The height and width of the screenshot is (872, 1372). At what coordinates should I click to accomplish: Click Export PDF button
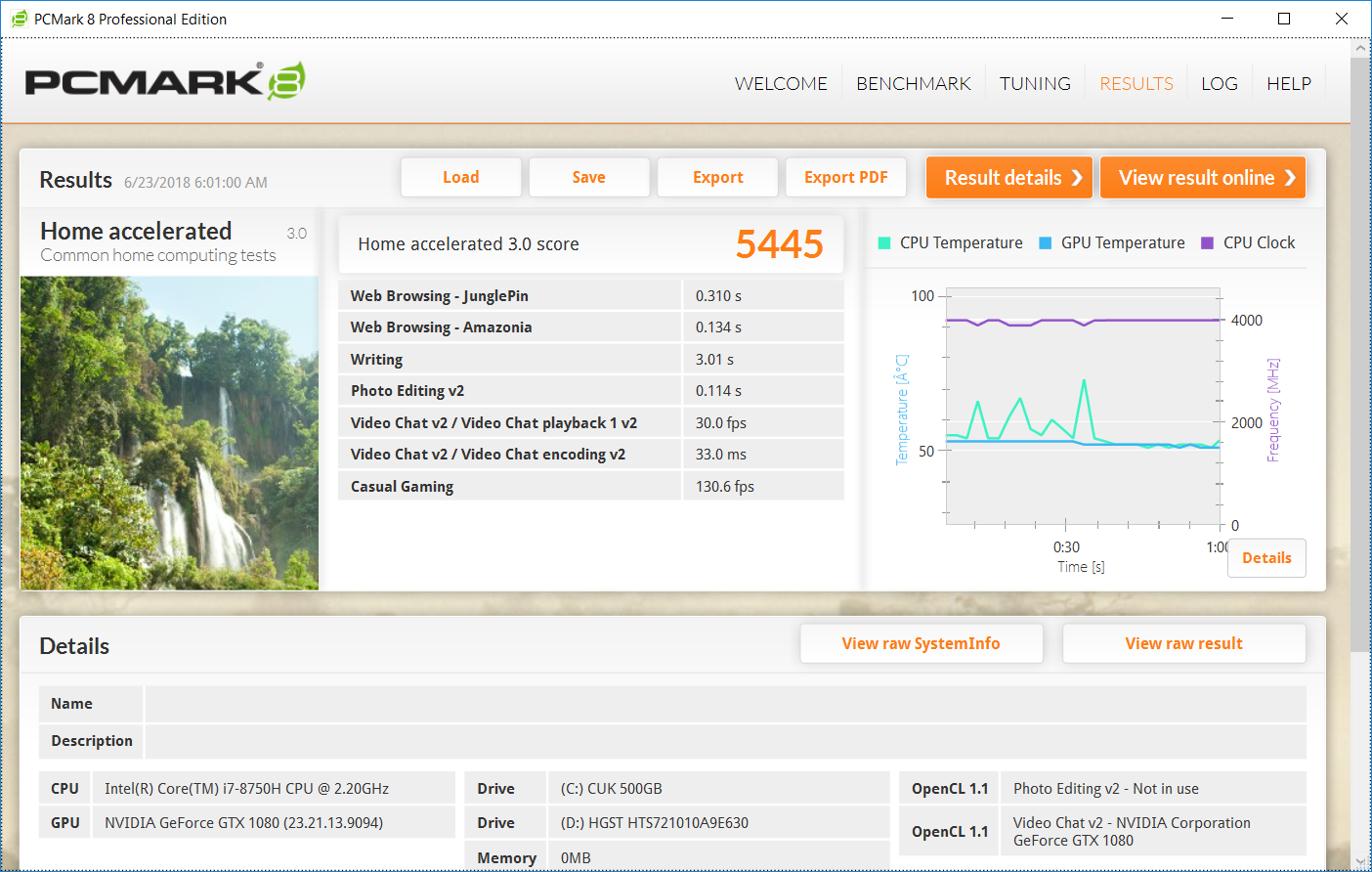click(846, 177)
